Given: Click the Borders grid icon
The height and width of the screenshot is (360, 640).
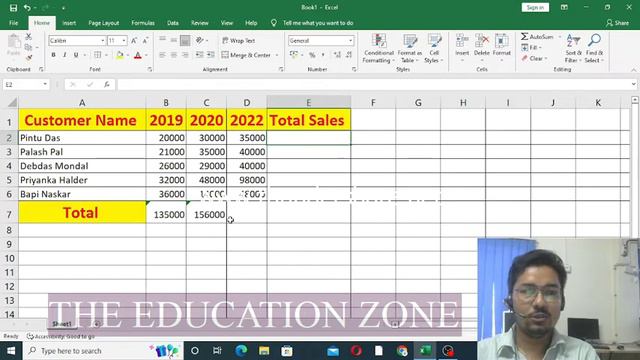Looking at the screenshot, I should [x=97, y=55].
